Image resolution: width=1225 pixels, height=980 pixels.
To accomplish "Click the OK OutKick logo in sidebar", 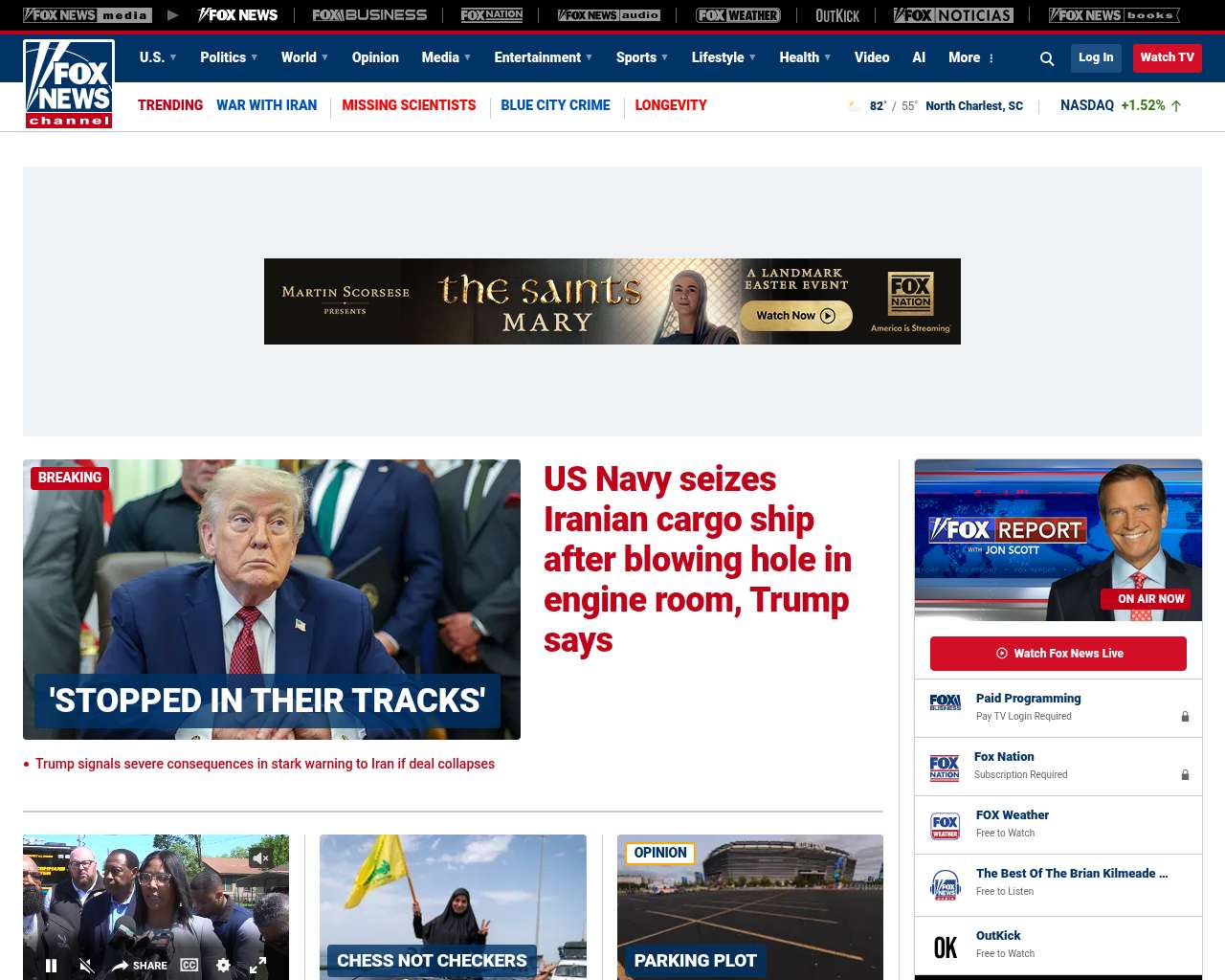I will [x=946, y=947].
